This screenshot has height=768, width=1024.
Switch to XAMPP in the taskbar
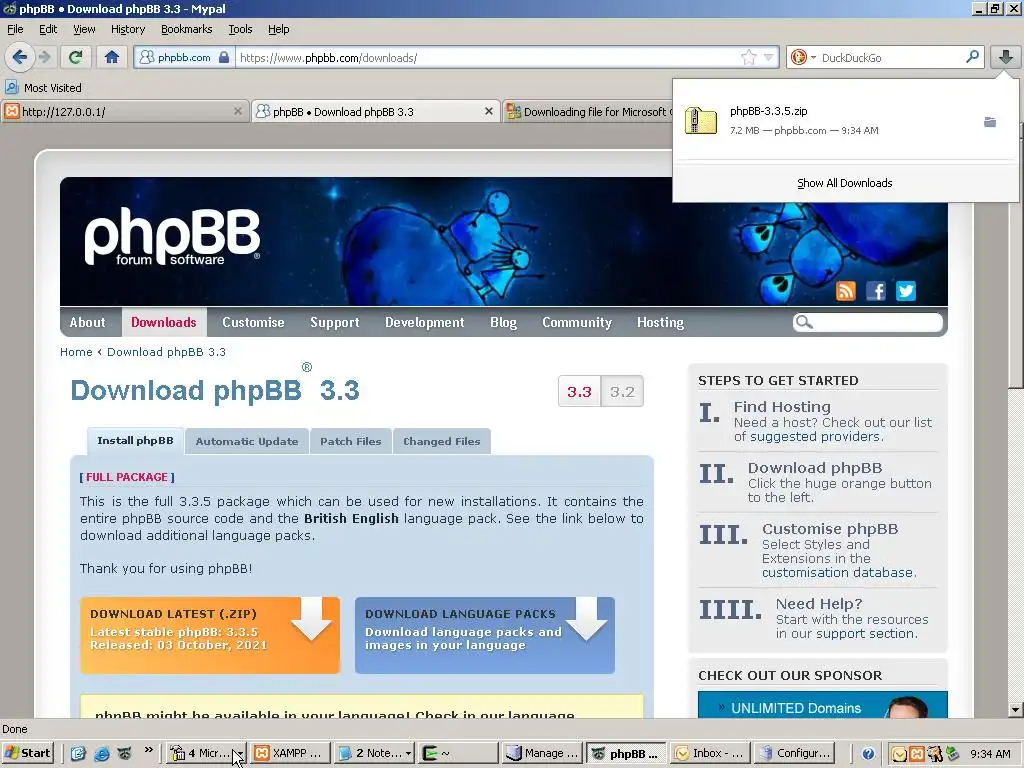click(x=290, y=753)
